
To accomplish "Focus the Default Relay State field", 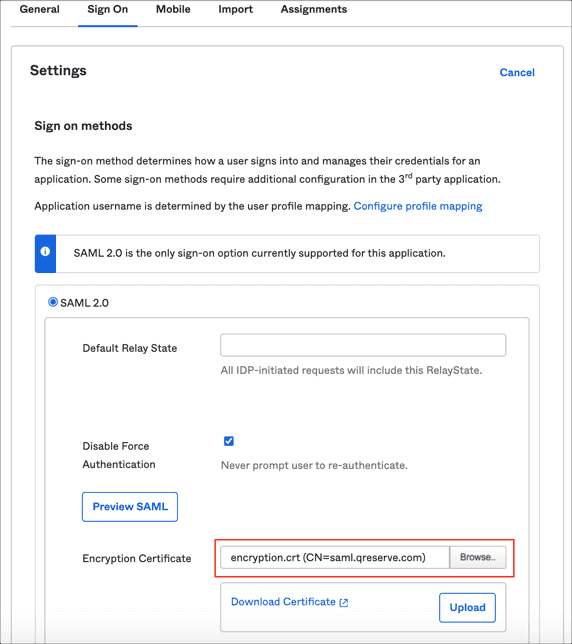I will (x=363, y=345).
